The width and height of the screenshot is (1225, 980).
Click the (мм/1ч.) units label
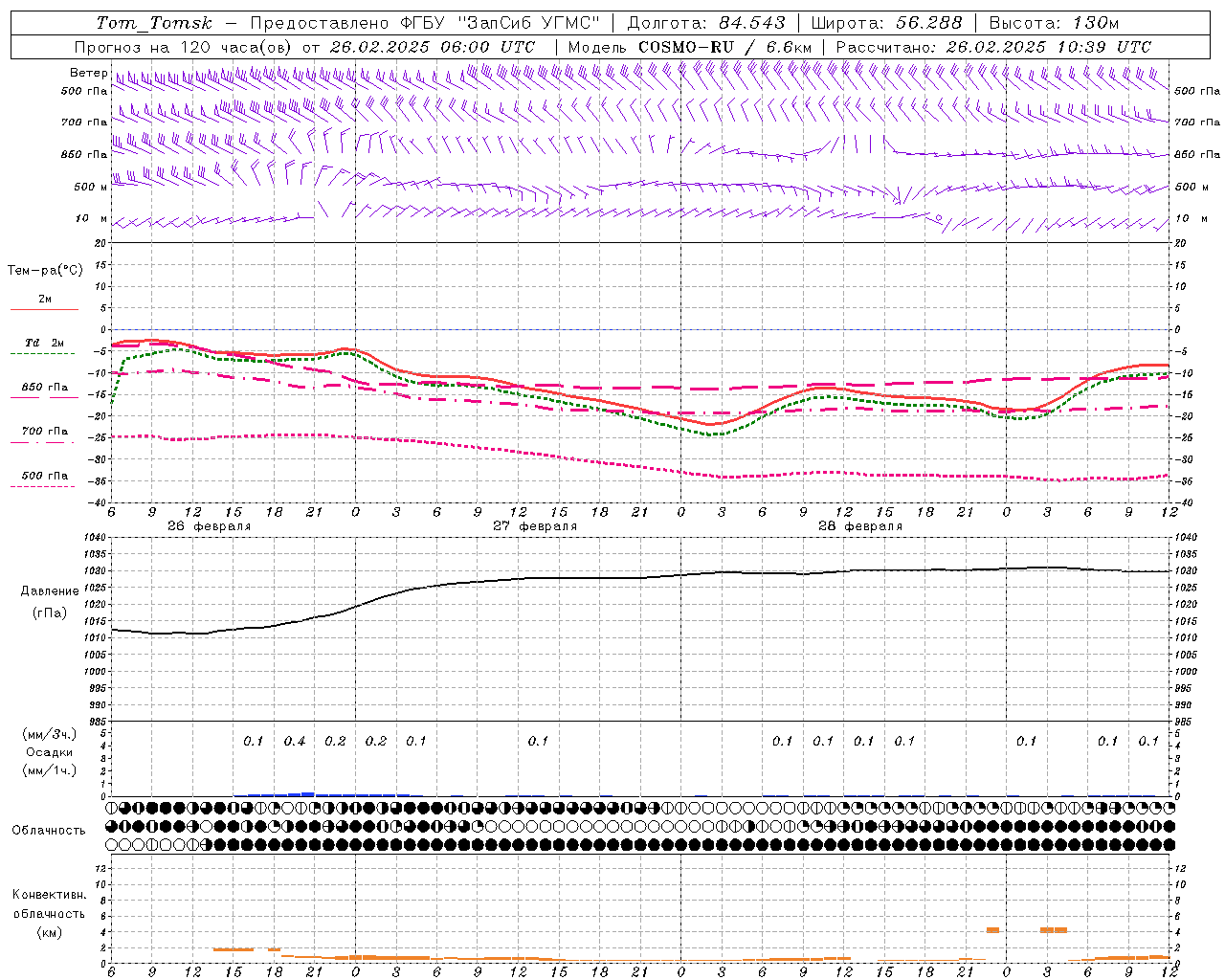[50, 770]
